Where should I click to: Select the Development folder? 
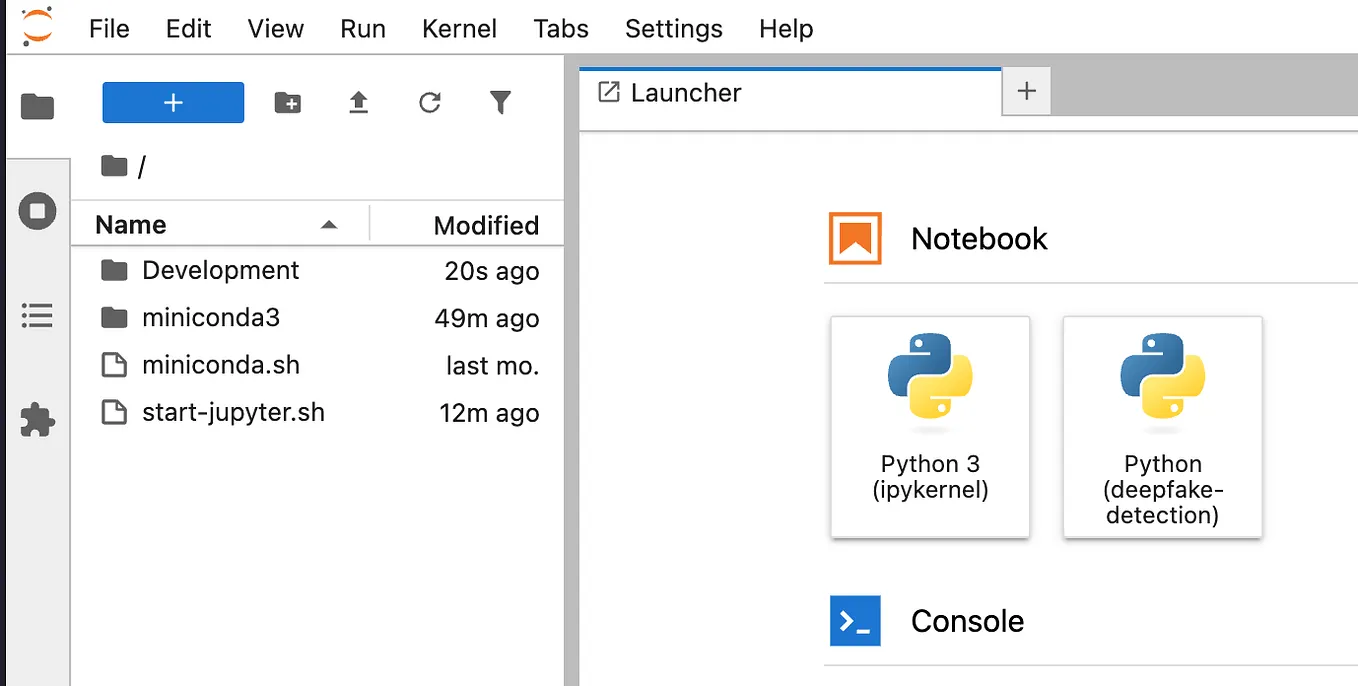[220, 271]
